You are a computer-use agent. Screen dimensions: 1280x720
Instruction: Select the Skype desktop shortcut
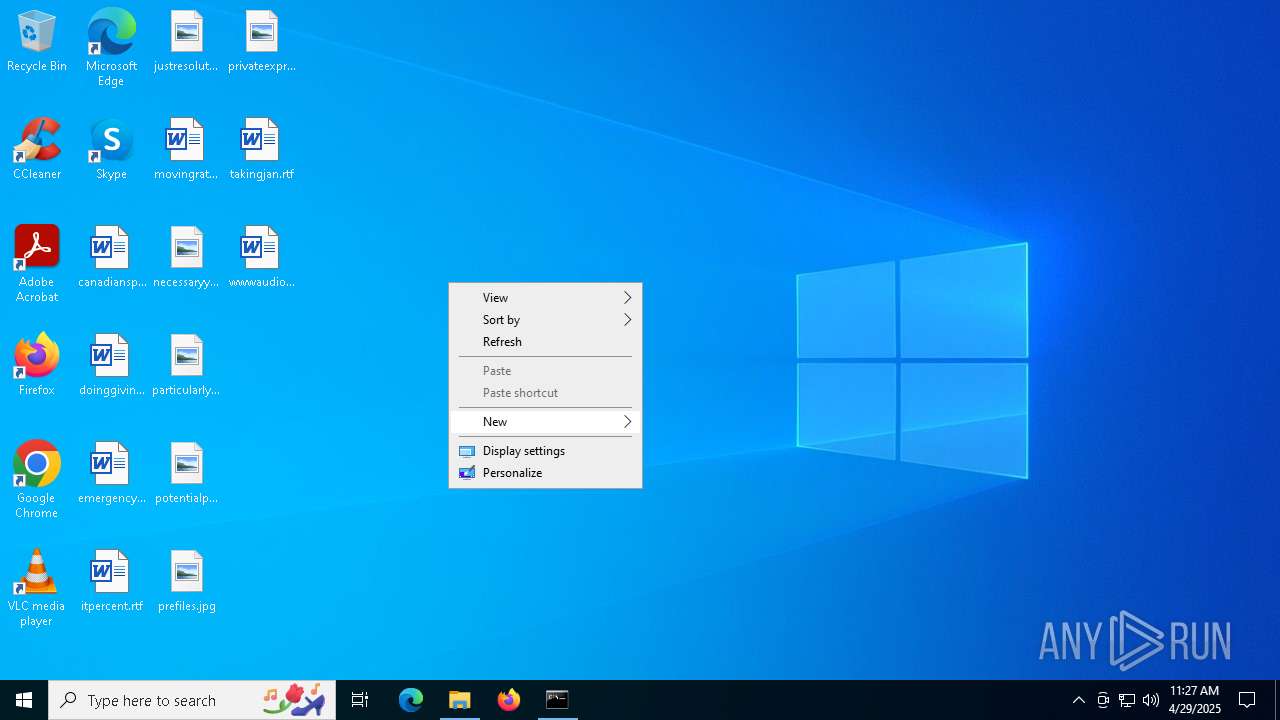tap(111, 149)
